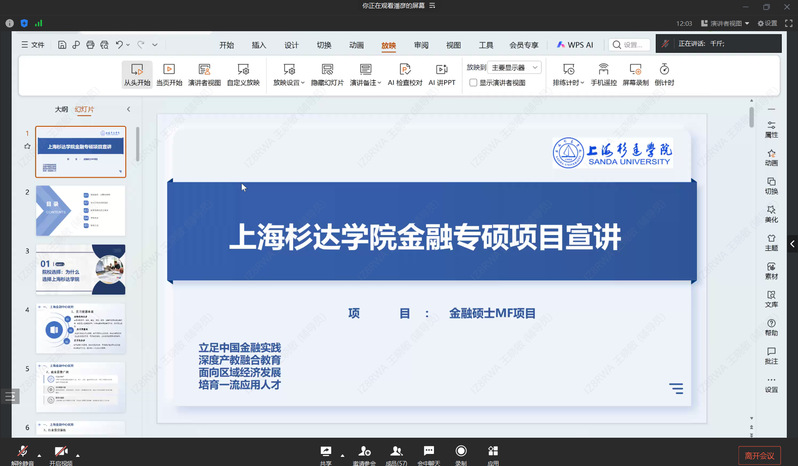798x466 pixels.
Task: Start meeting recording (录制)
Action: 461,455
